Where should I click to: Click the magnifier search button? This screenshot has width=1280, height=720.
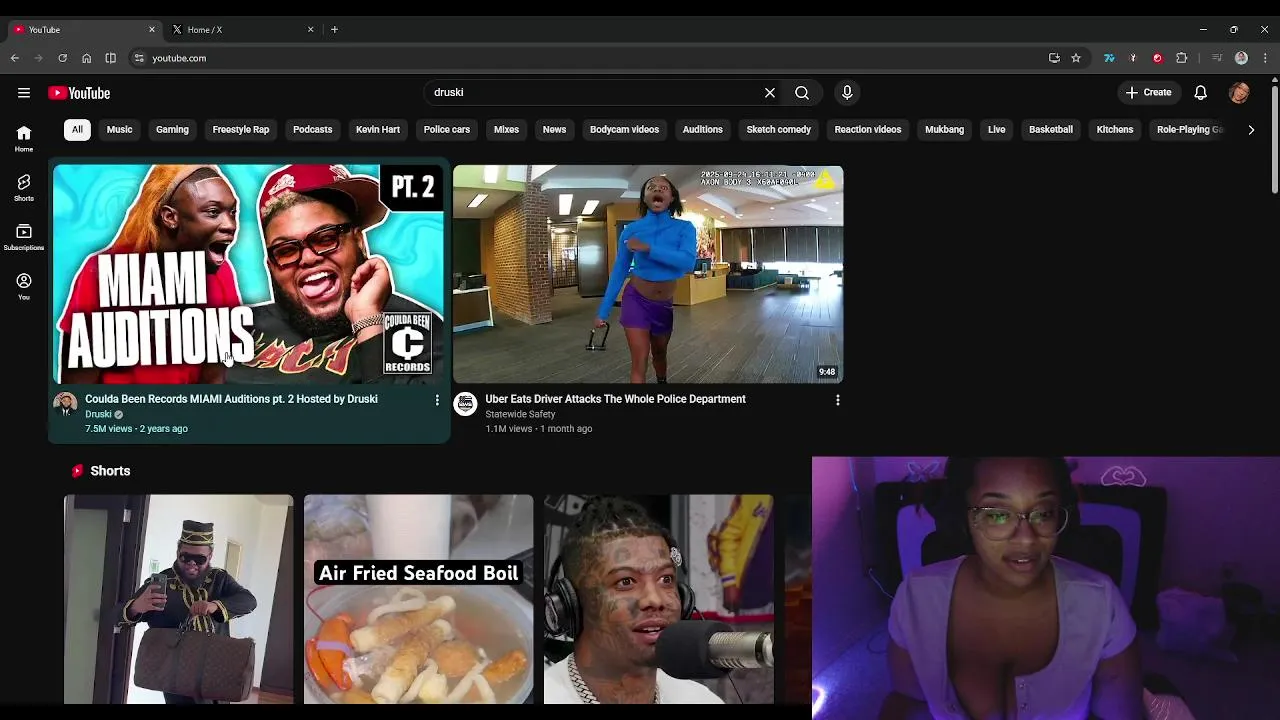pyautogui.click(x=802, y=92)
